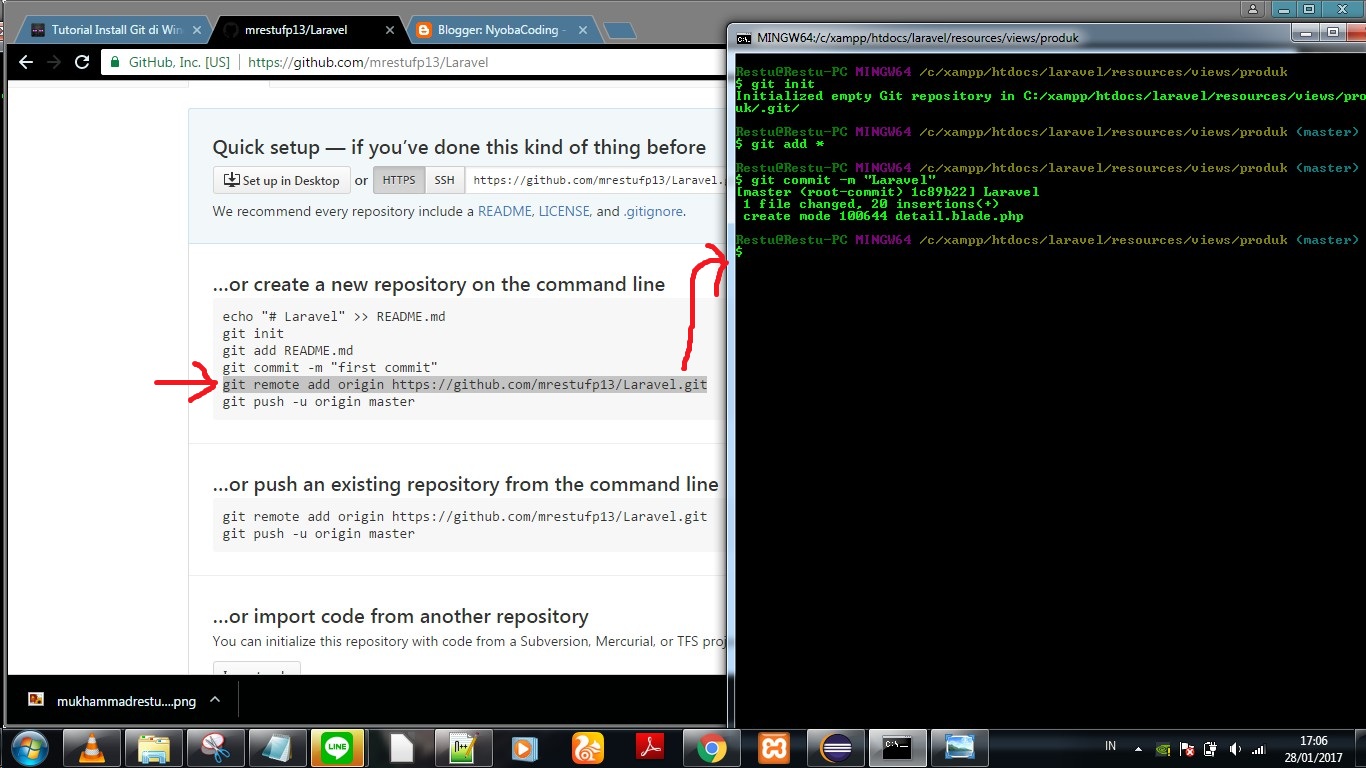The height and width of the screenshot is (768, 1366).
Task: Open the blank document taskbar icon
Action: point(401,747)
